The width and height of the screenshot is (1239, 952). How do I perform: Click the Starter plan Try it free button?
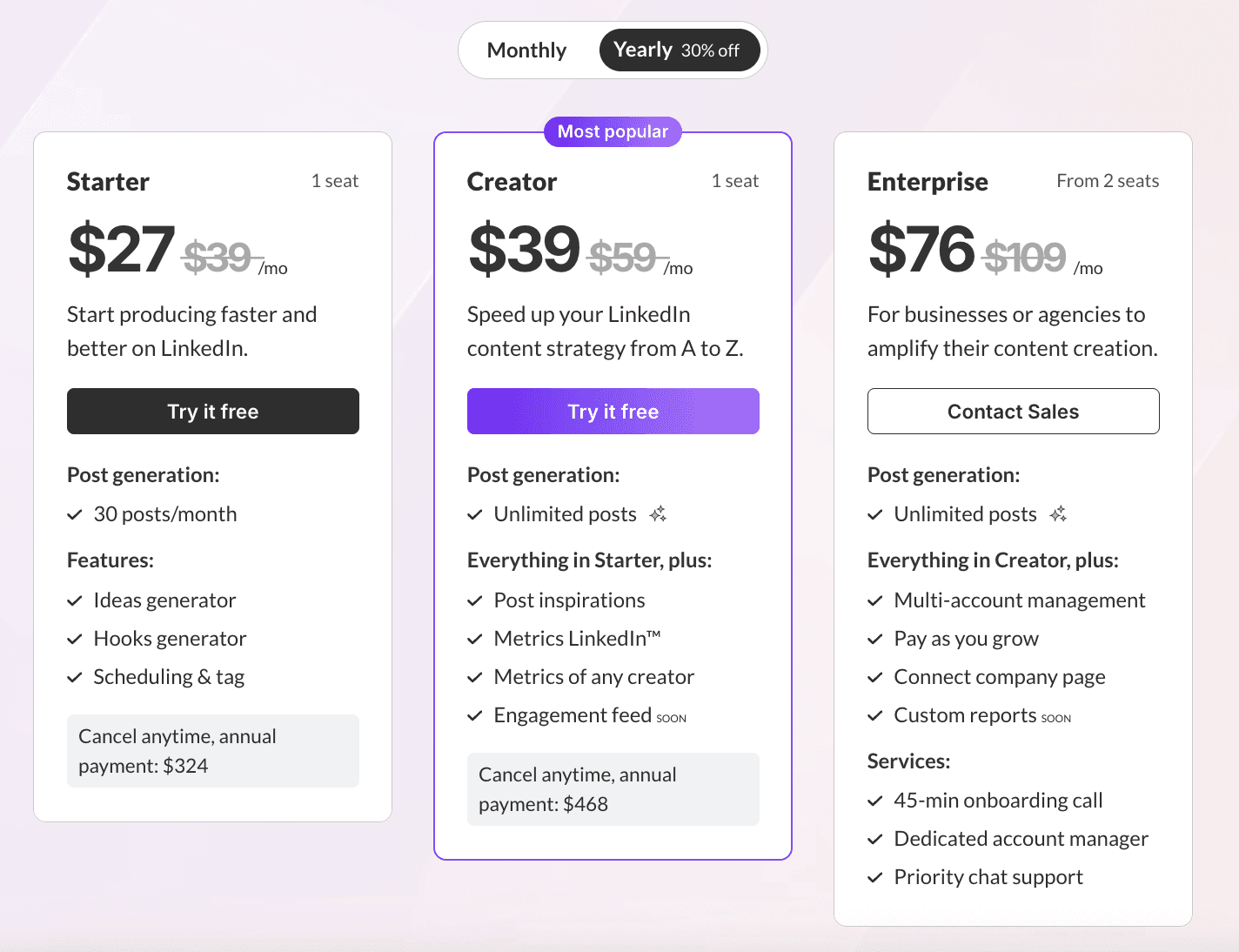tap(213, 412)
